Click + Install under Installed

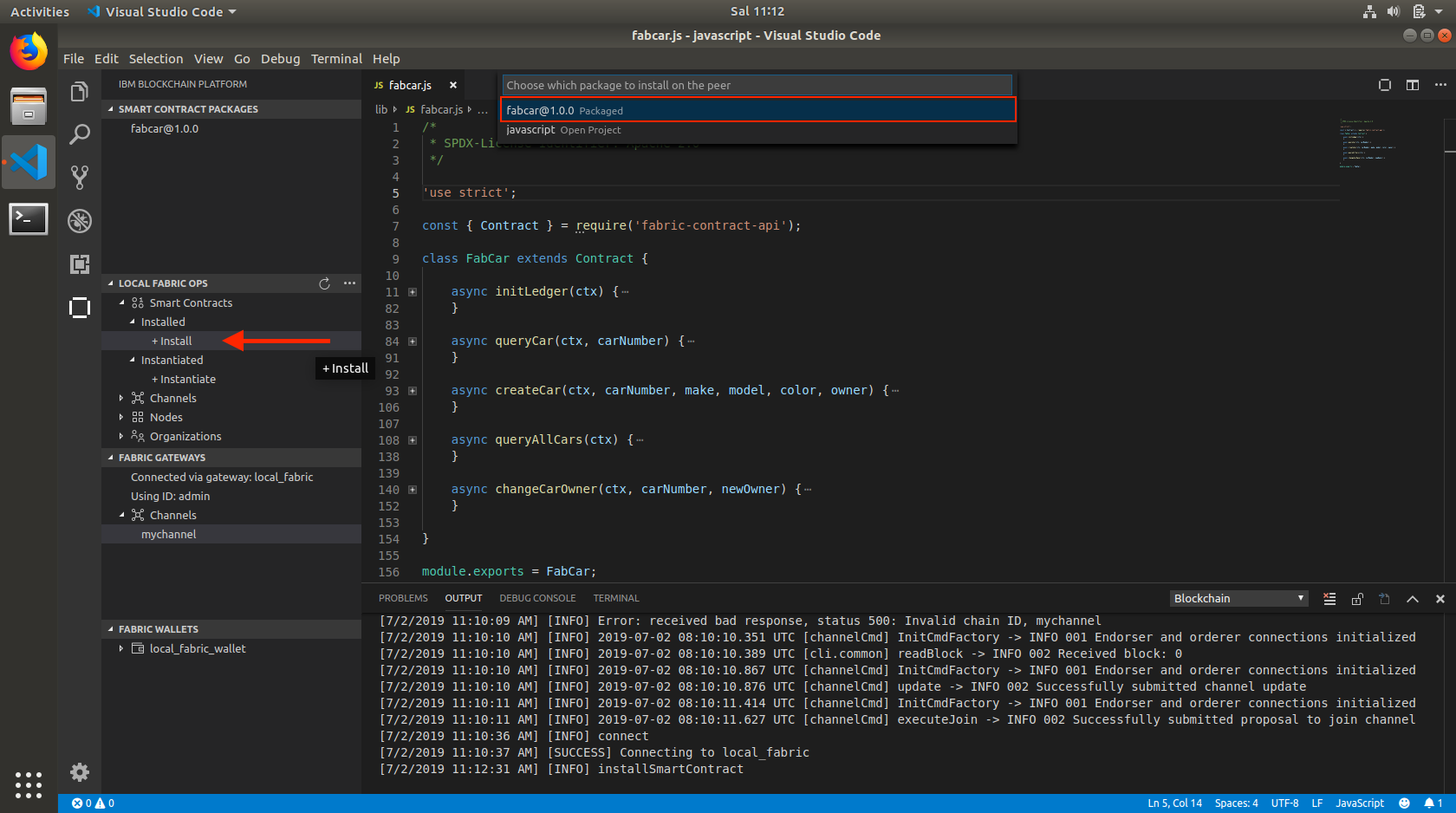[x=172, y=341]
